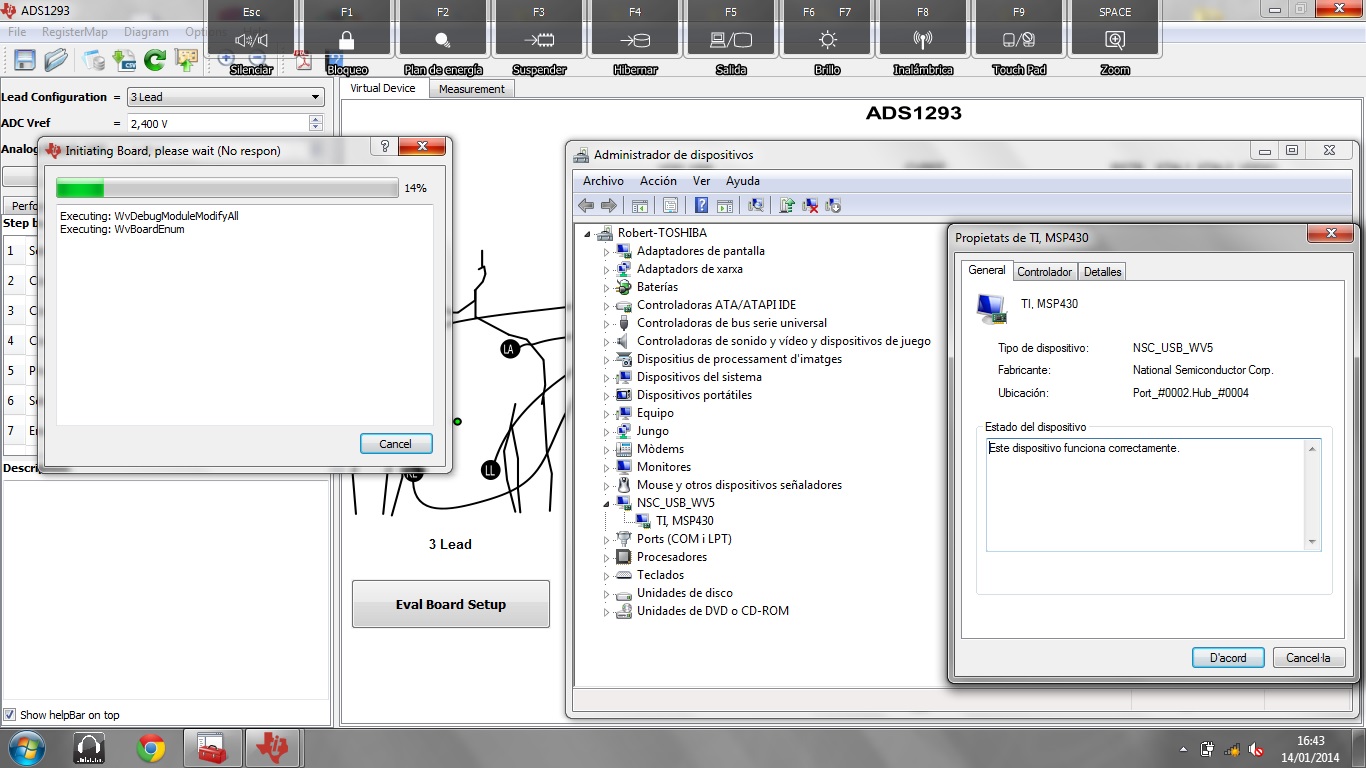Select Monitores in the device tree
Screen dimensions: 1366x768
663,467
